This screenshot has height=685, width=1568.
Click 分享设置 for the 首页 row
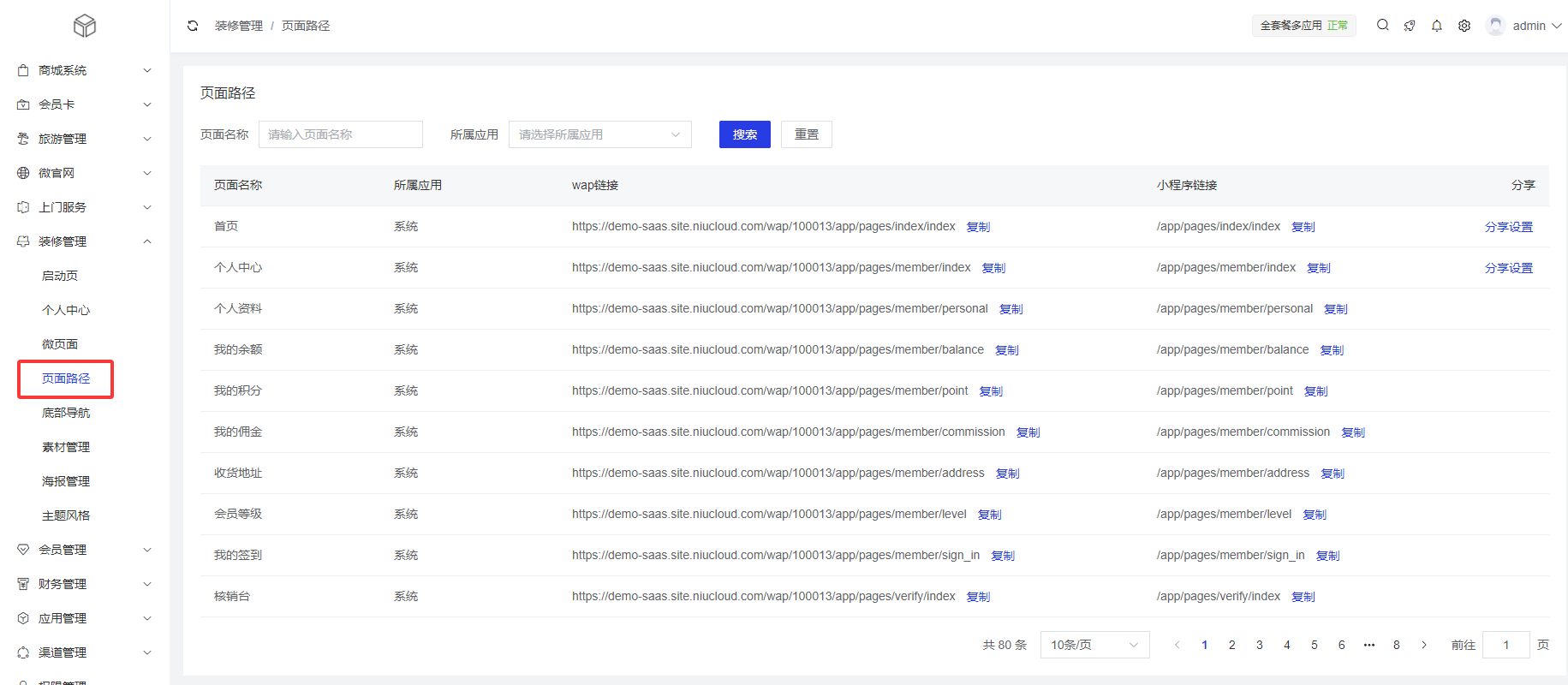coord(1508,227)
